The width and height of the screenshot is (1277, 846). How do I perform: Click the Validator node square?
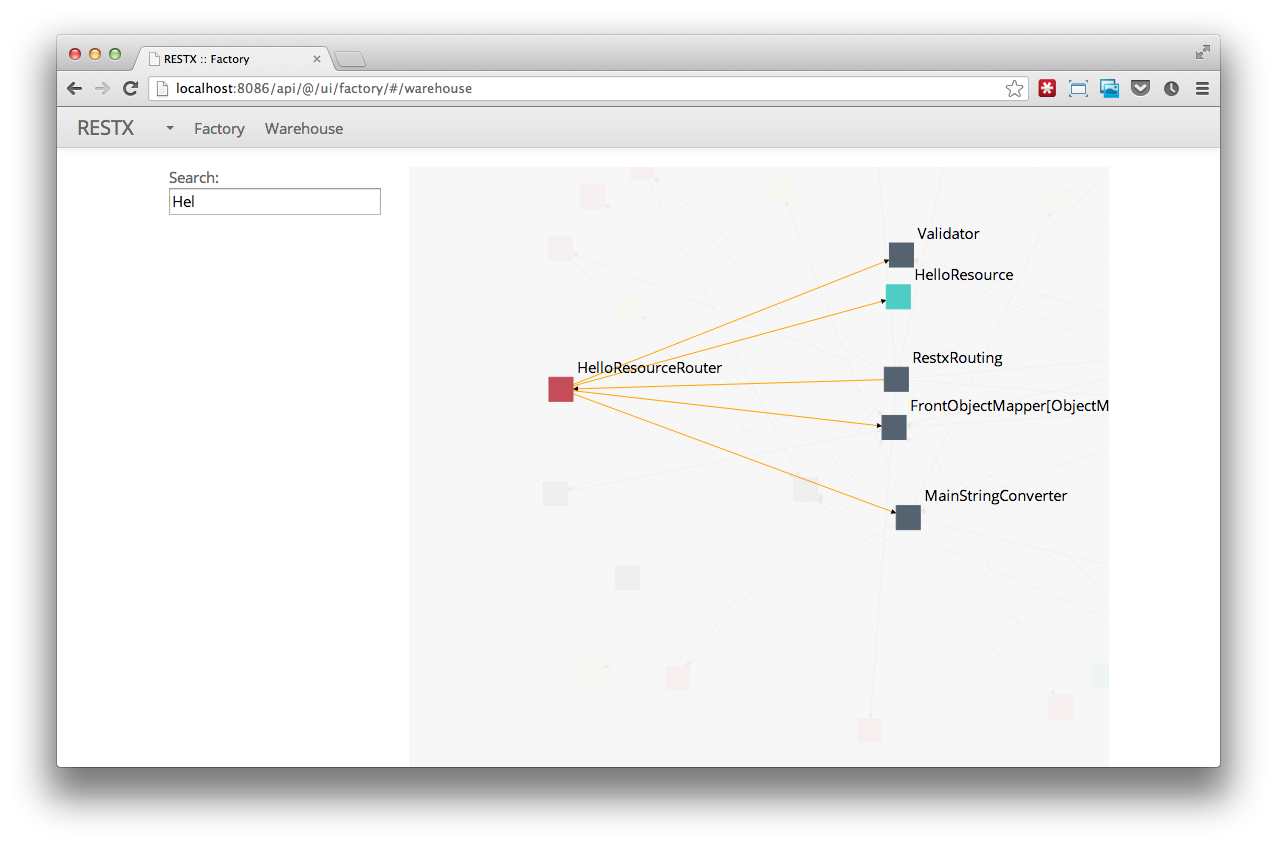pos(900,255)
